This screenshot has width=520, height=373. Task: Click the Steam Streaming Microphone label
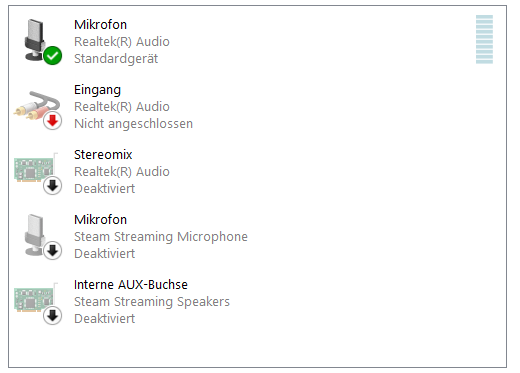[x=161, y=237]
